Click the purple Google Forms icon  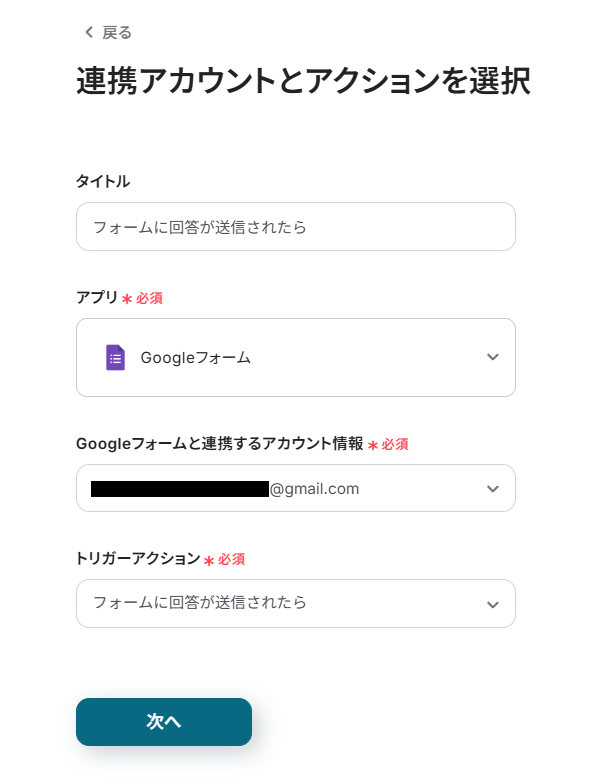pyautogui.click(x=115, y=357)
